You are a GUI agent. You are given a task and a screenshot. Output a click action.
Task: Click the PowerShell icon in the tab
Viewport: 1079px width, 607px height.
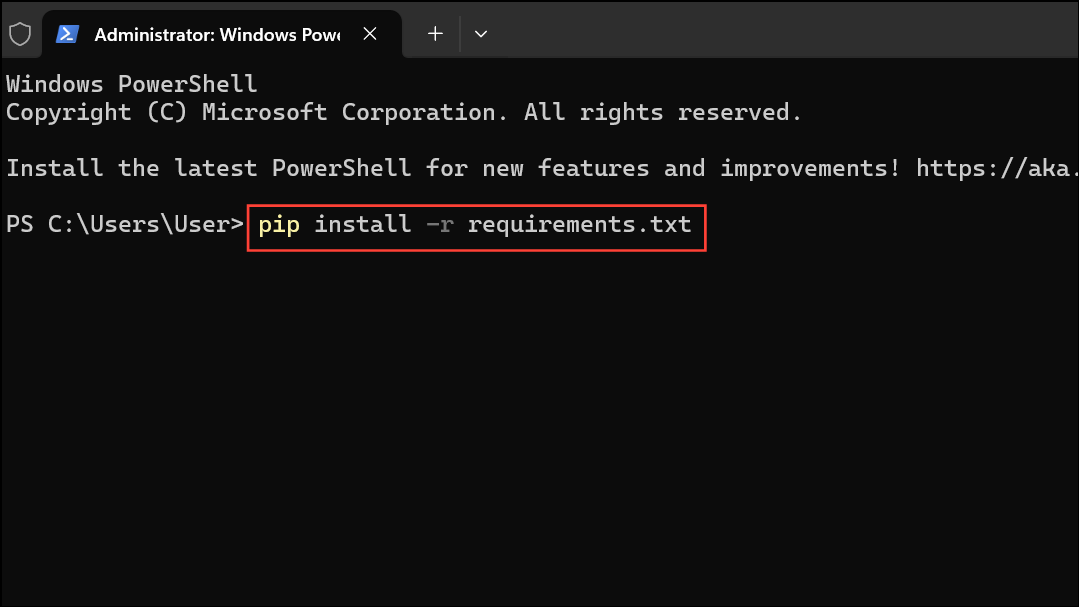[67, 34]
